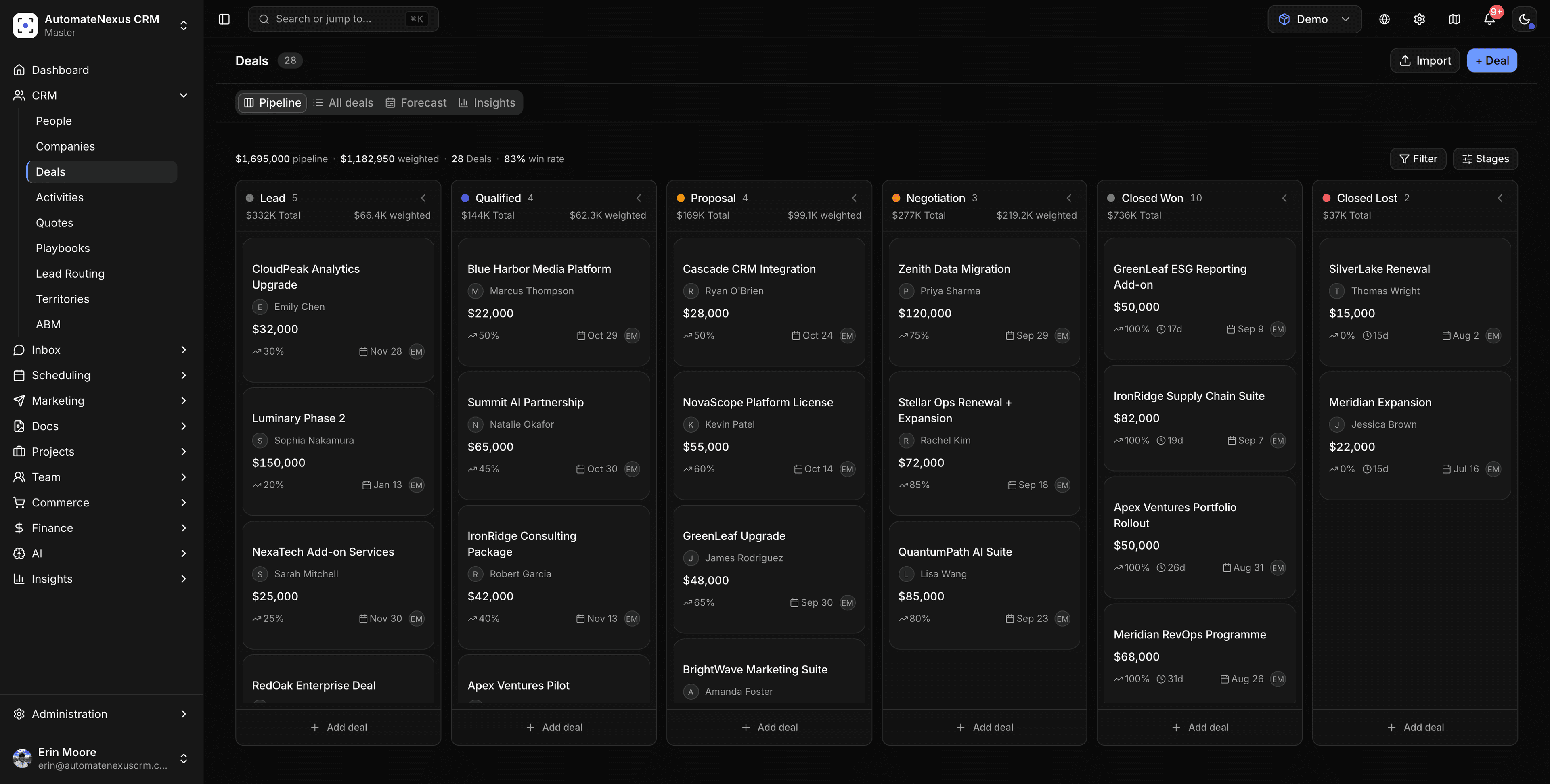Open the Filter button
Viewport: 1550px width, 784px height.
coord(1418,159)
